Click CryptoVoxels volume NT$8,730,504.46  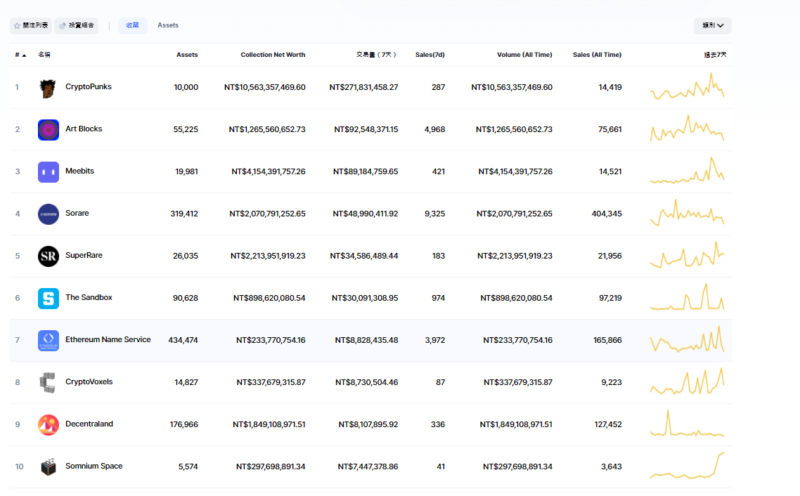click(366, 382)
